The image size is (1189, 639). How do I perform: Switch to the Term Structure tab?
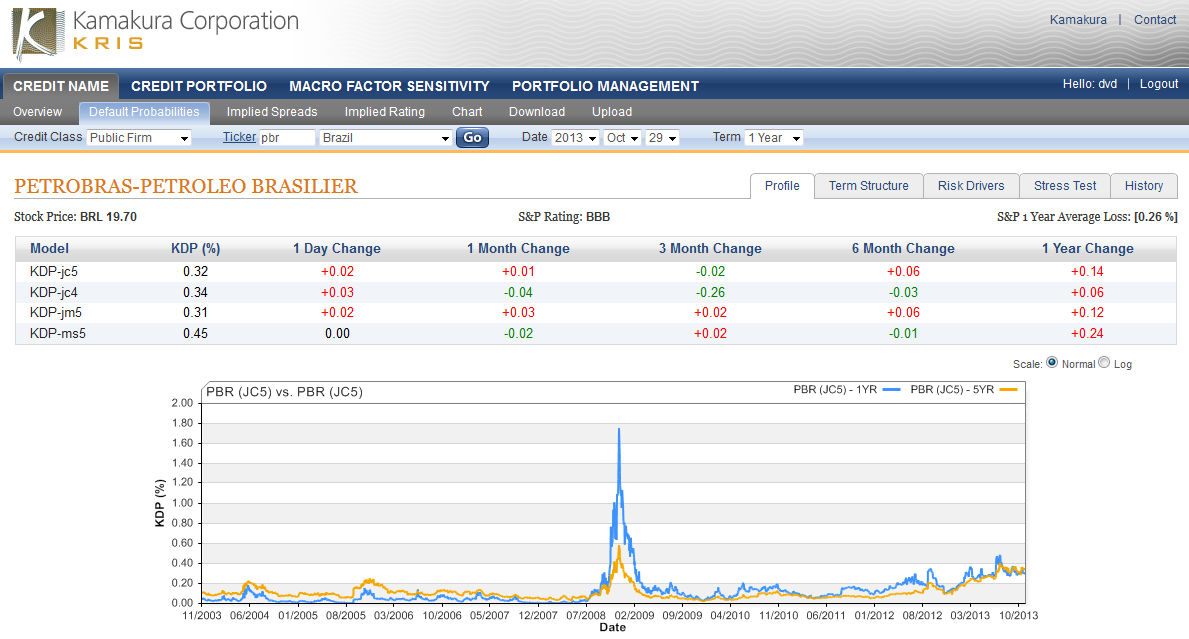click(x=868, y=186)
